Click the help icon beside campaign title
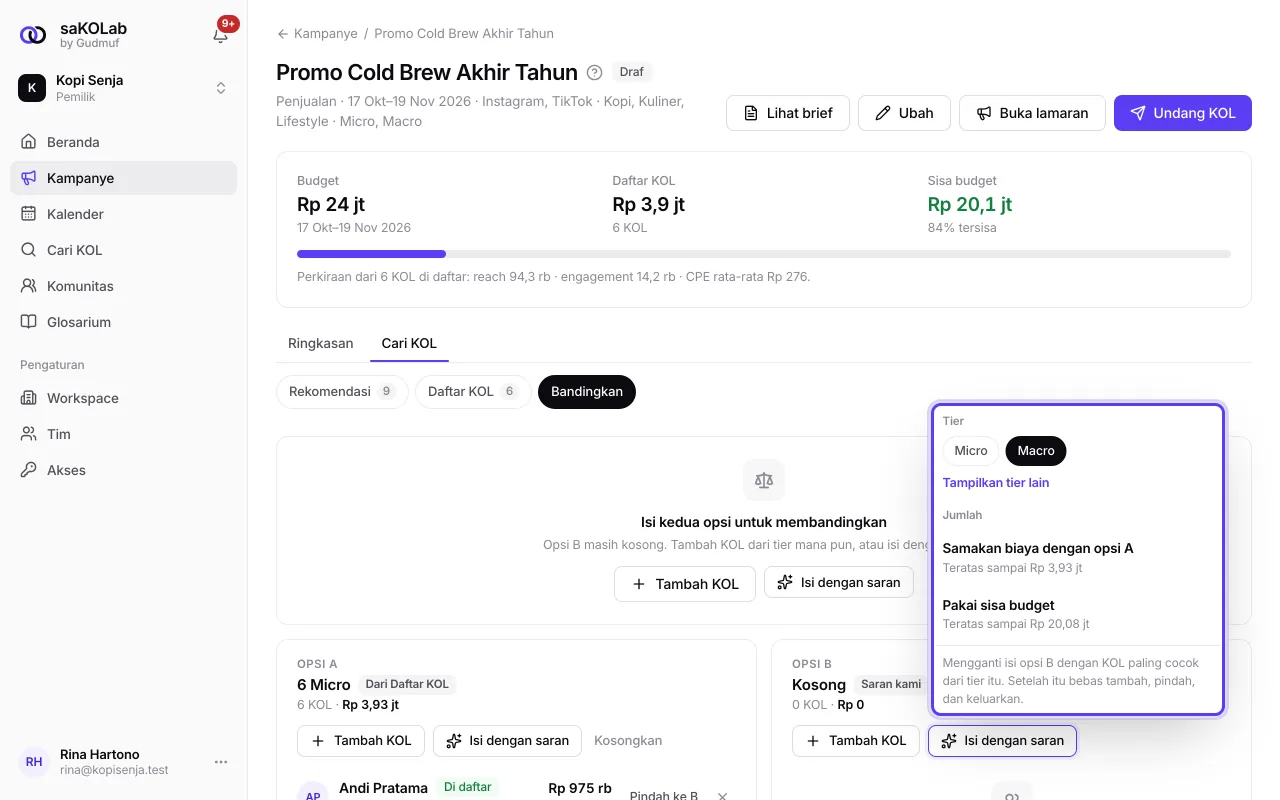This screenshot has height=800, width=1280. click(x=594, y=72)
